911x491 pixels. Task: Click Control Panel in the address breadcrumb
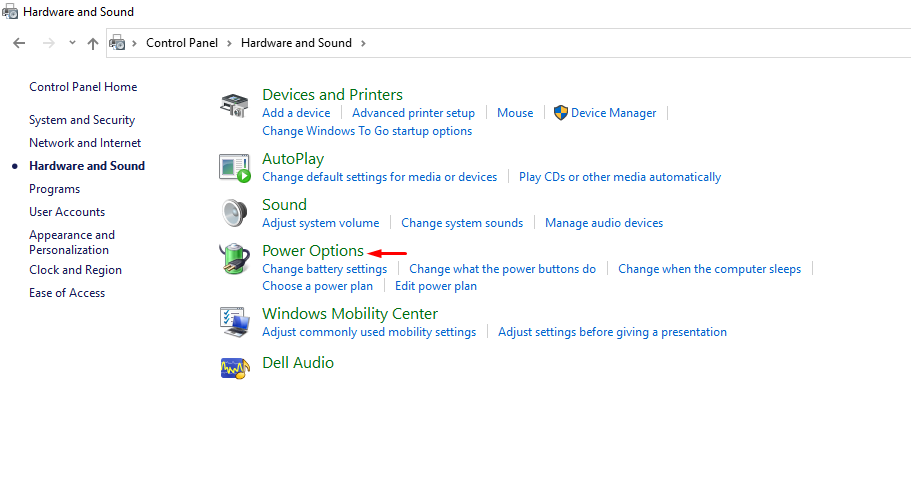tap(182, 43)
